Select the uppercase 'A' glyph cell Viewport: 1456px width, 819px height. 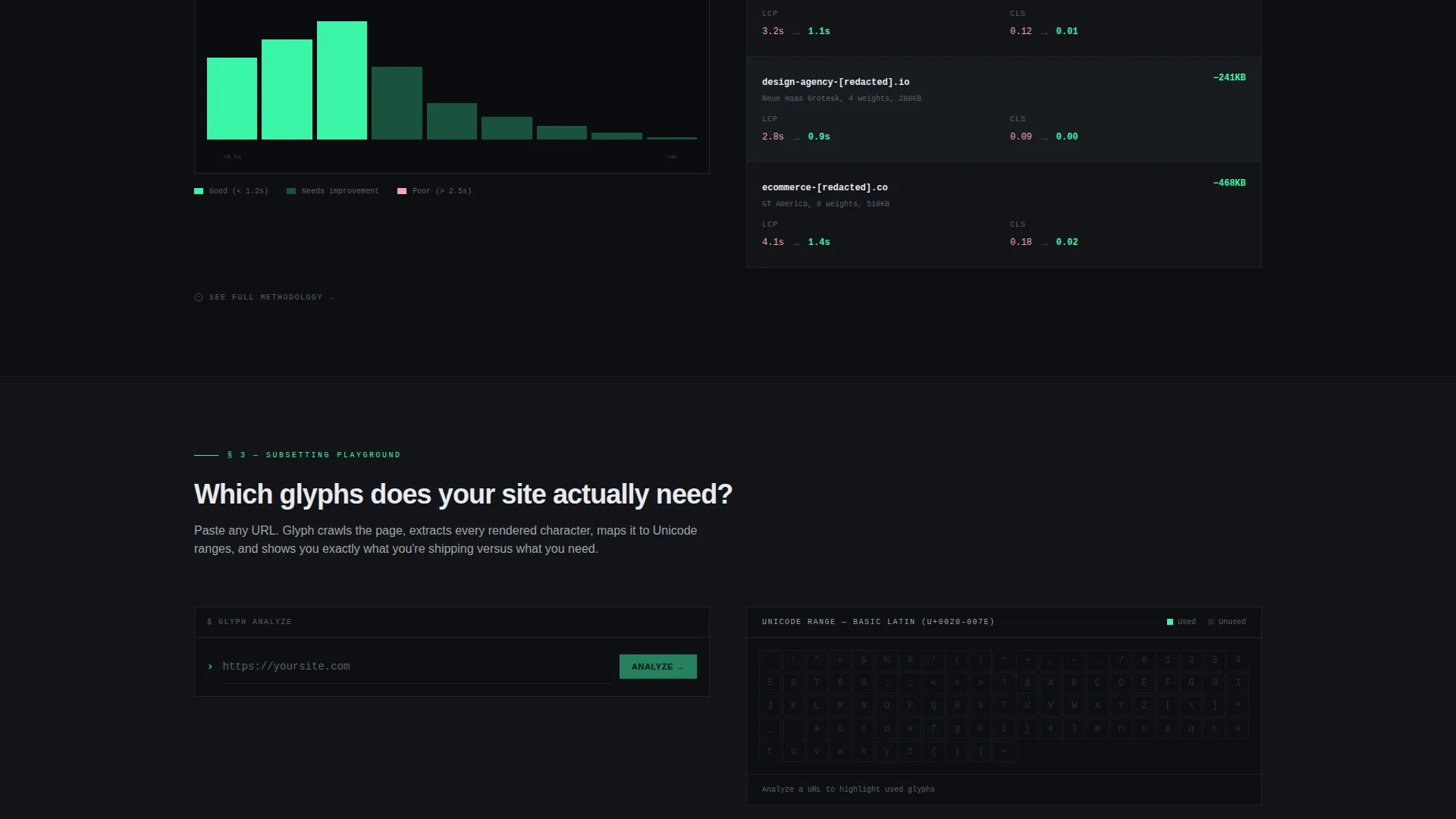point(1050,682)
